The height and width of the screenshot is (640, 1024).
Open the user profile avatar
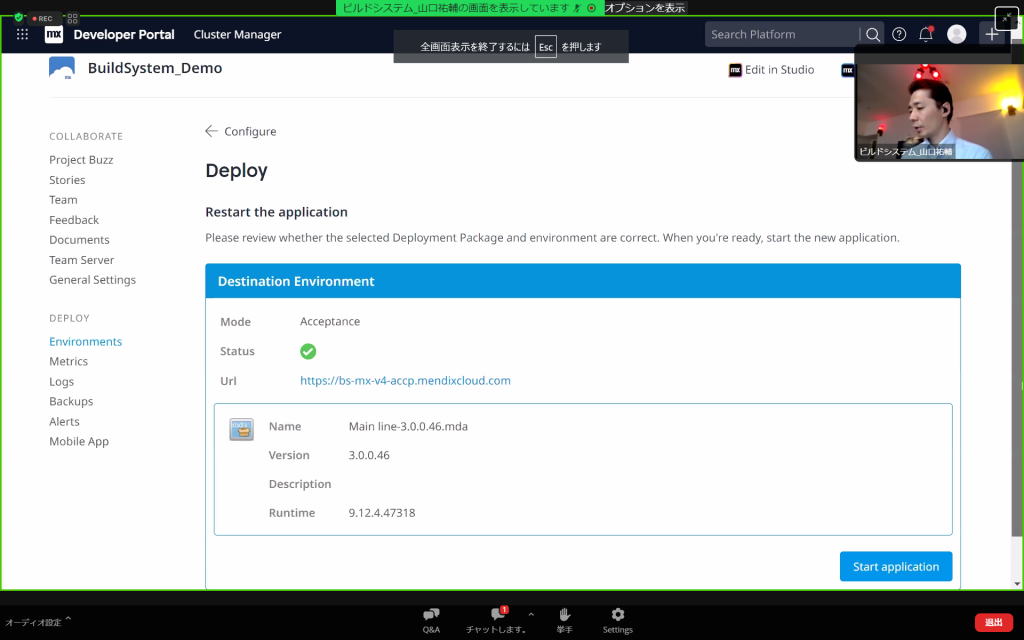pos(956,34)
